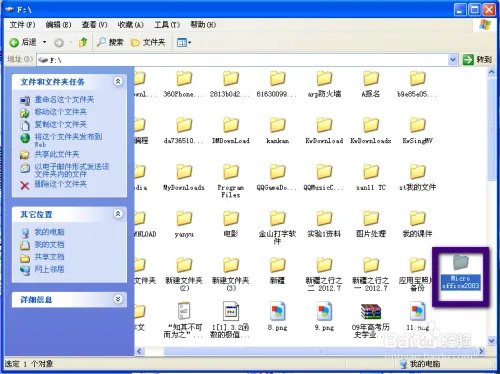The width and height of the screenshot is (500, 374).
Task: Open 网上邻居 in other places
Action: click(x=49, y=269)
